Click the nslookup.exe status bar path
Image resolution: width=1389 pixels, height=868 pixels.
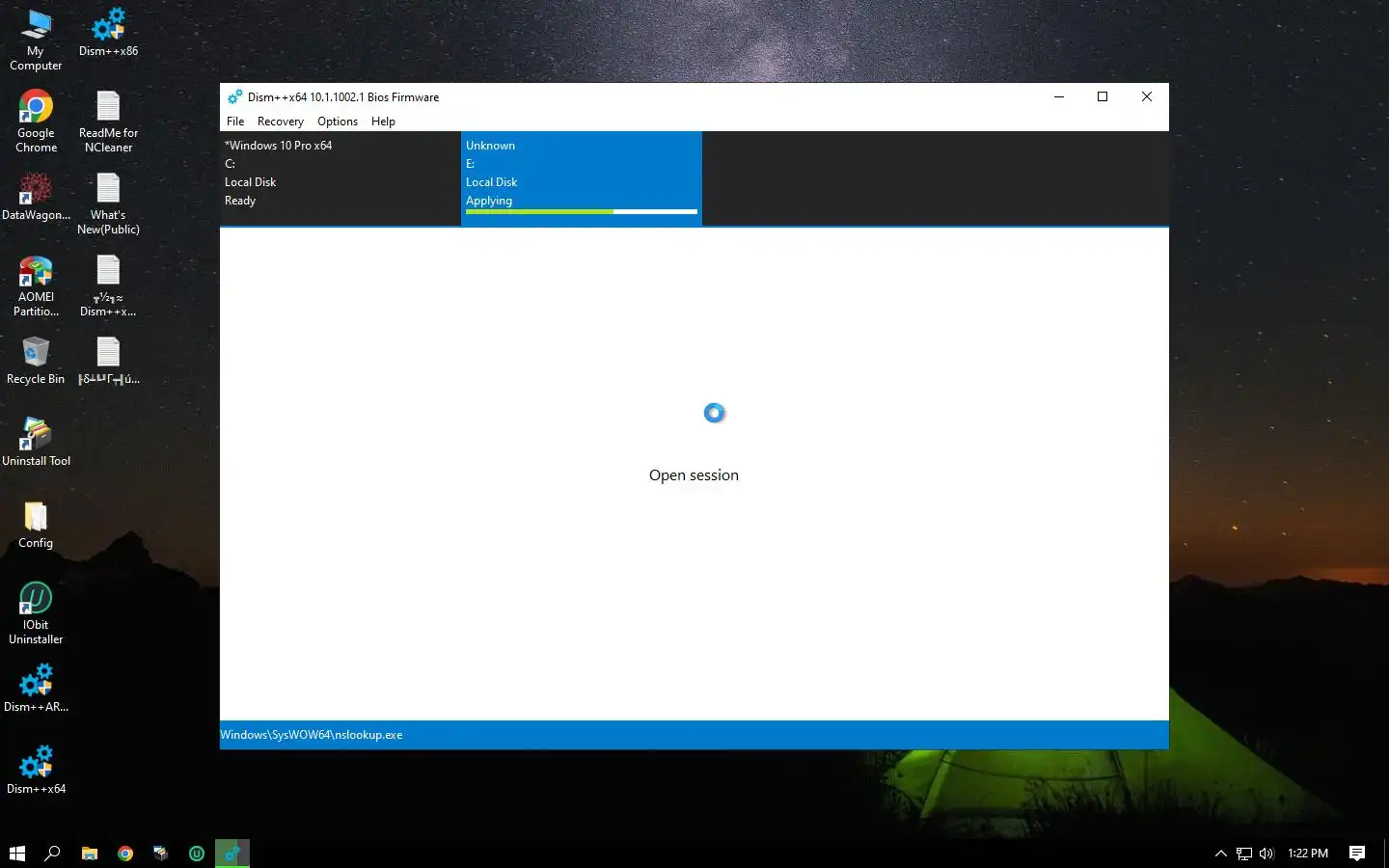pyautogui.click(x=312, y=735)
